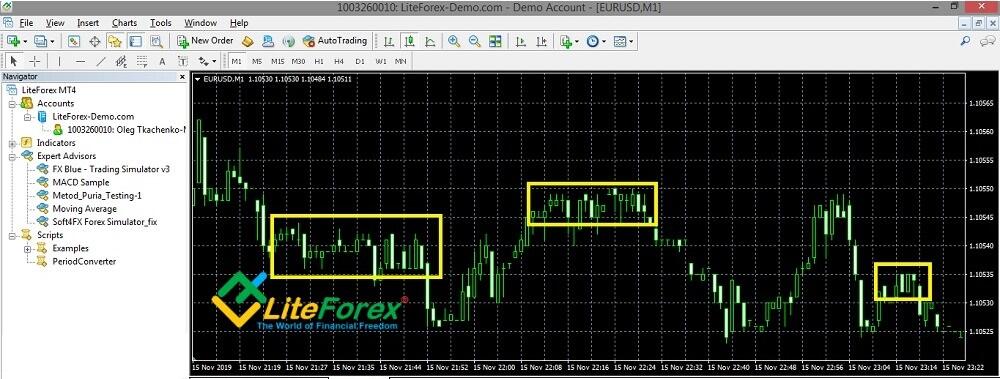Draw a horizontal line tool
The height and width of the screenshot is (379, 1000).
click(x=80, y=61)
